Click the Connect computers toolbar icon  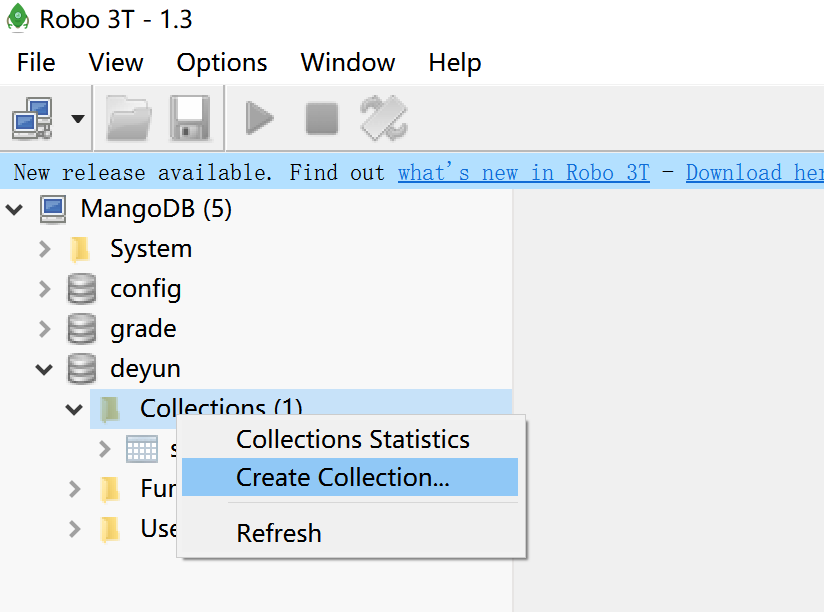[x=32, y=118]
